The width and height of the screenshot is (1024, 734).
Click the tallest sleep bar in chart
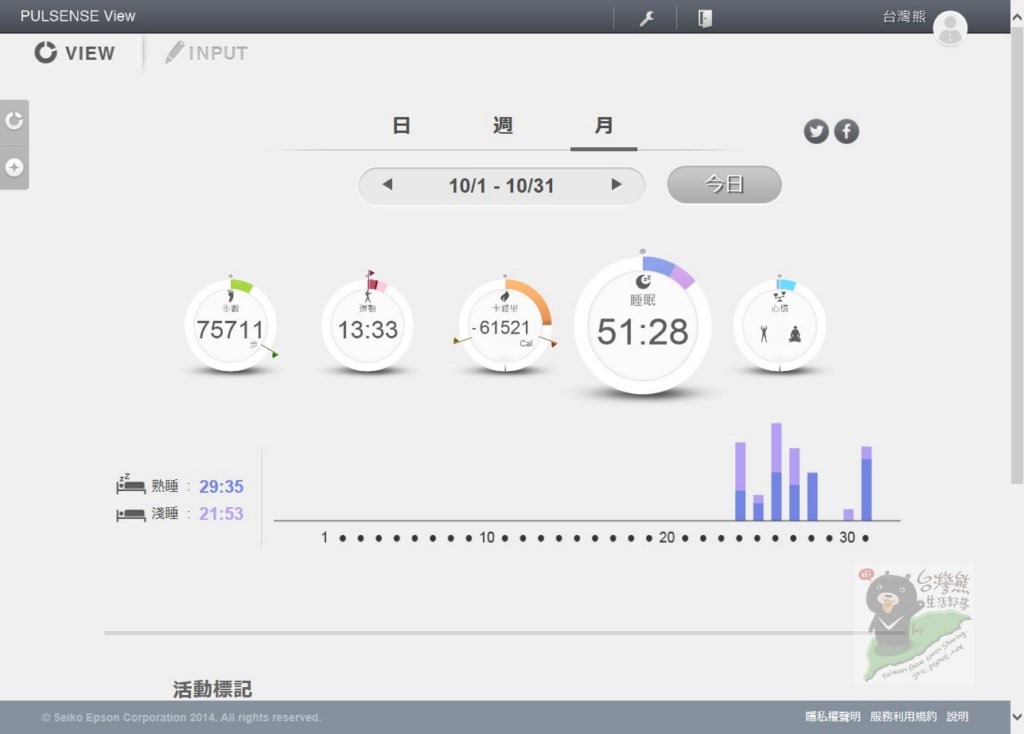(x=776, y=471)
